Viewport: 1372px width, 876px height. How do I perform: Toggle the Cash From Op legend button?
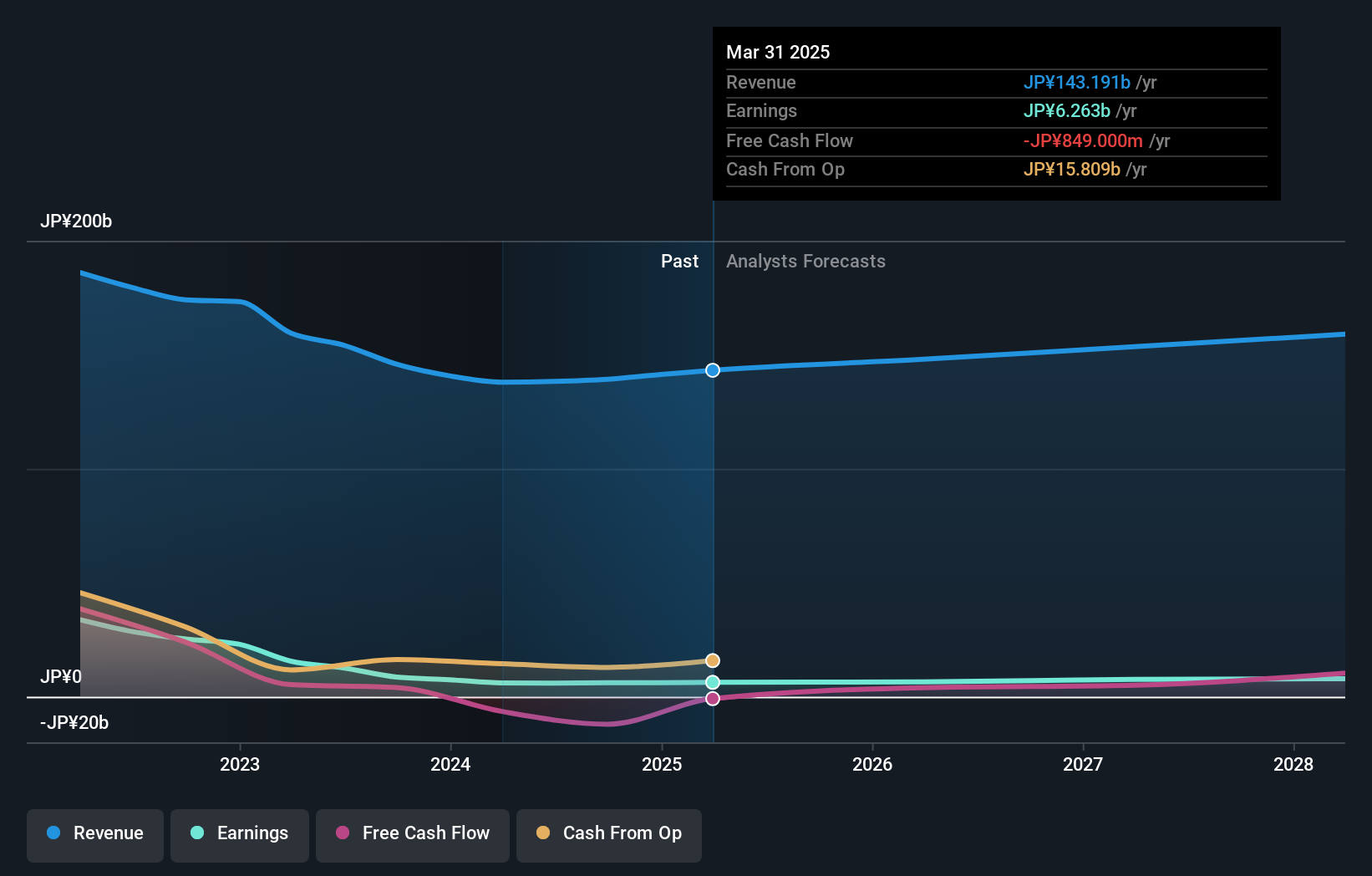(x=609, y=835)
